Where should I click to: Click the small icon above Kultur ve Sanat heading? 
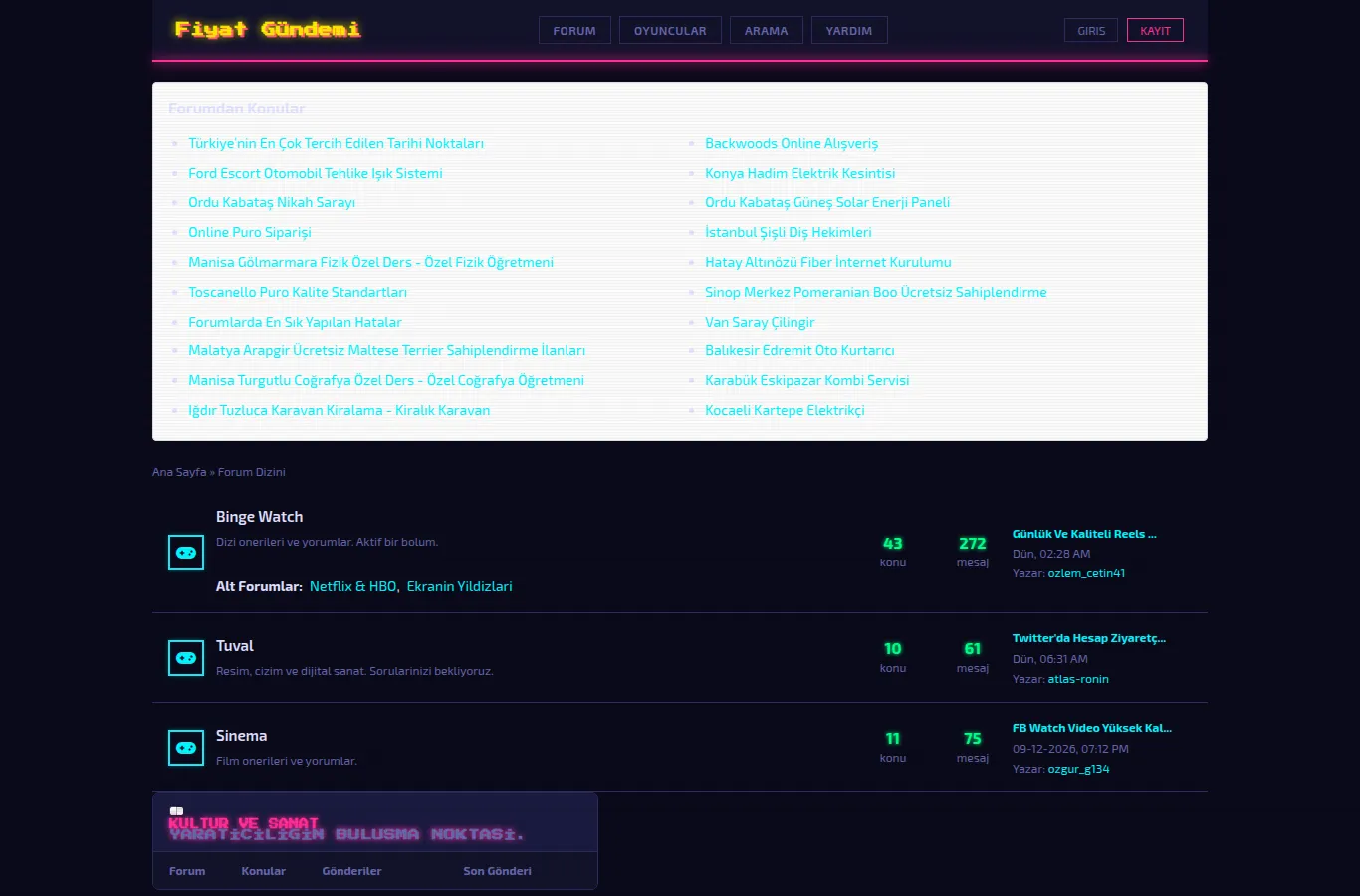(176, 811)
